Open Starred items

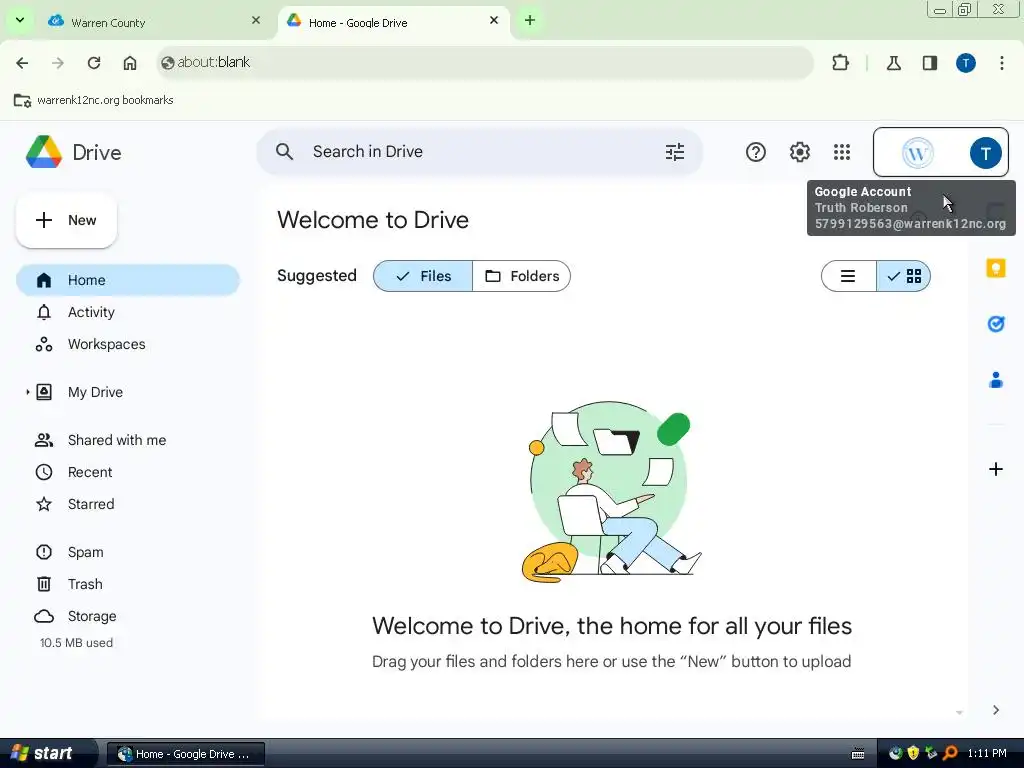(128, 504)
